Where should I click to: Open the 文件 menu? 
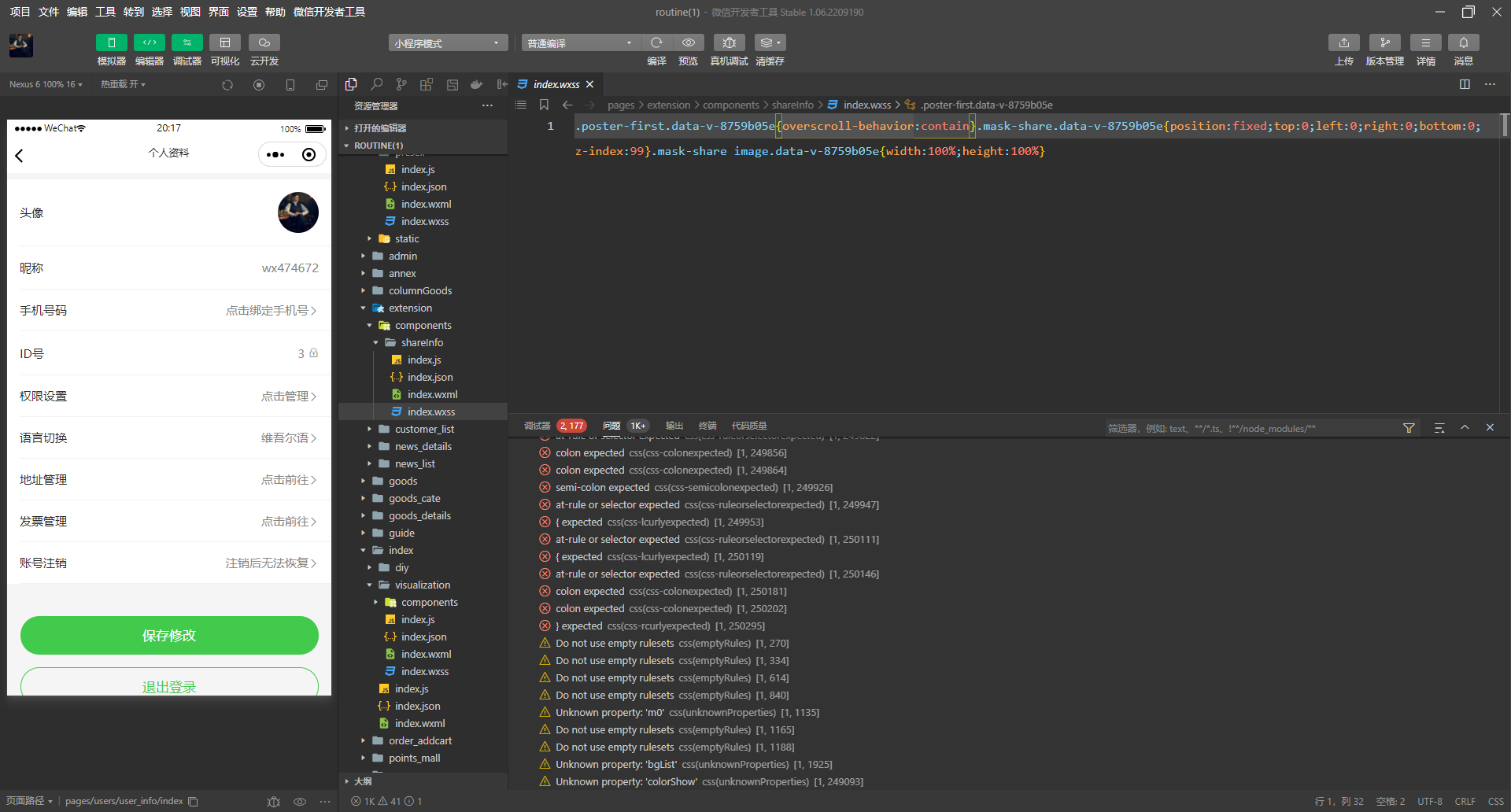tap(49, 12)
